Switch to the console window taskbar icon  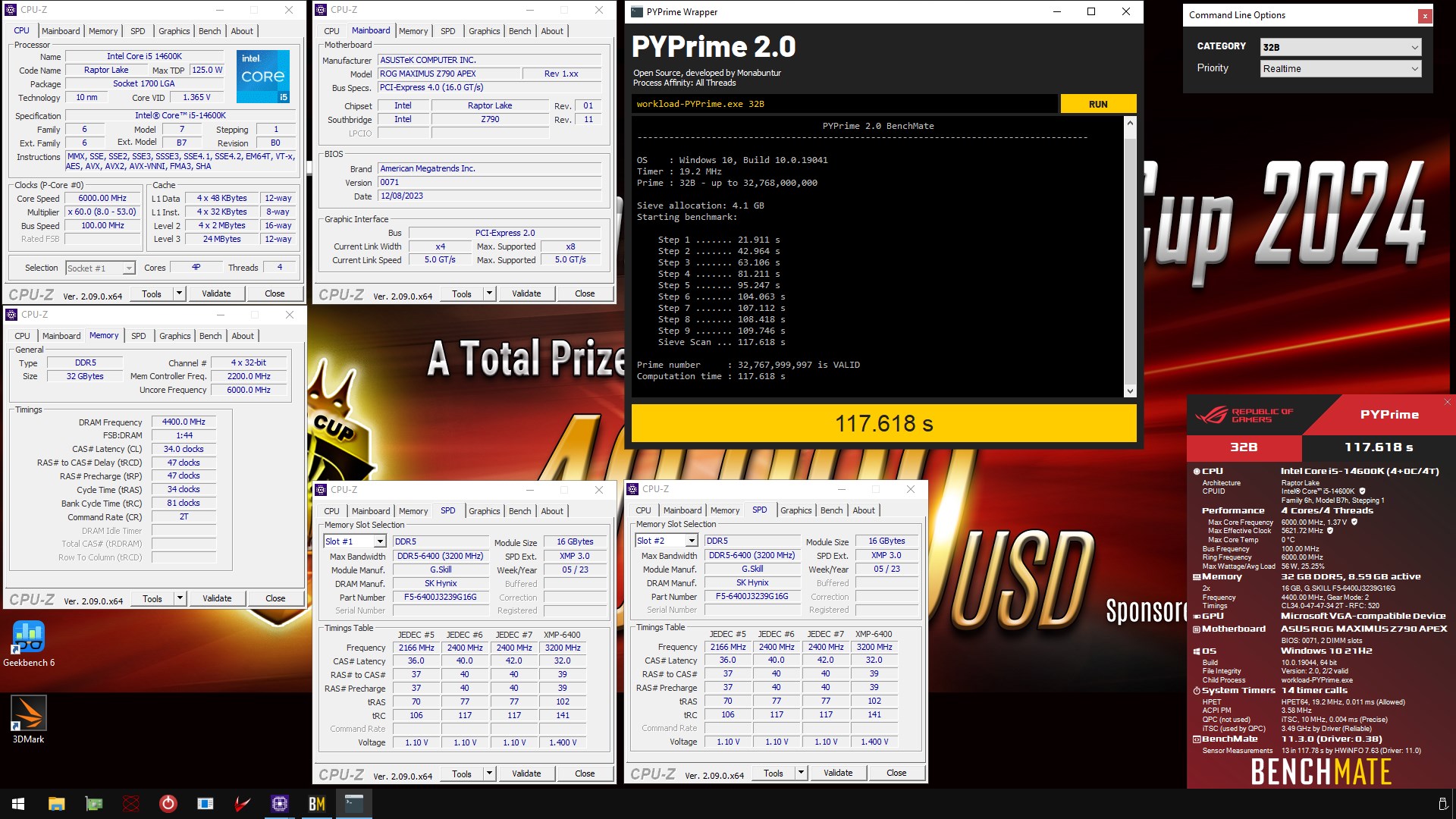[354, 804]
